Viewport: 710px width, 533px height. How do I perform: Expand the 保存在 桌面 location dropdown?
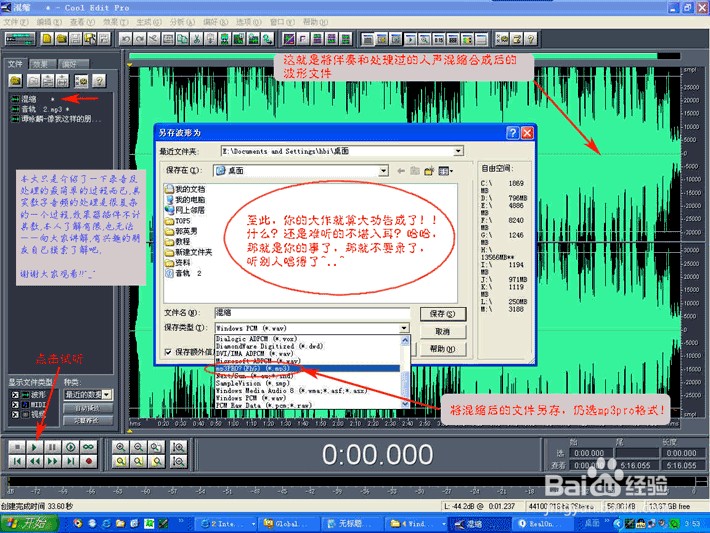pyautogui.click(x=384, y=171)
